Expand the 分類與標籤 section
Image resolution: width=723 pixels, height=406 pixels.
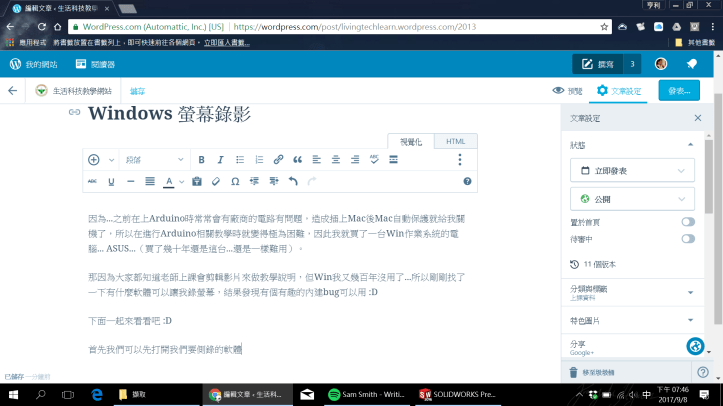[x=631, y=293]
